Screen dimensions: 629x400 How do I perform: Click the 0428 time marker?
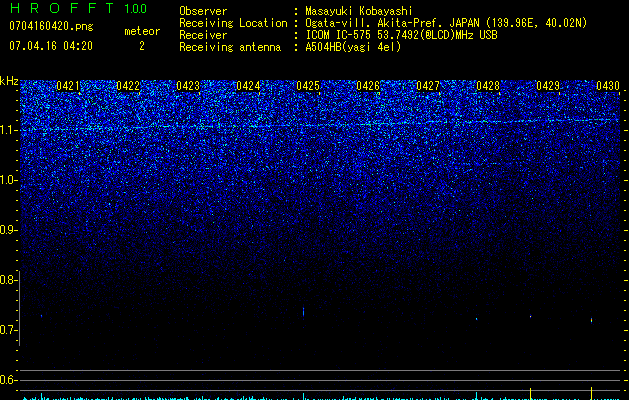488,86
